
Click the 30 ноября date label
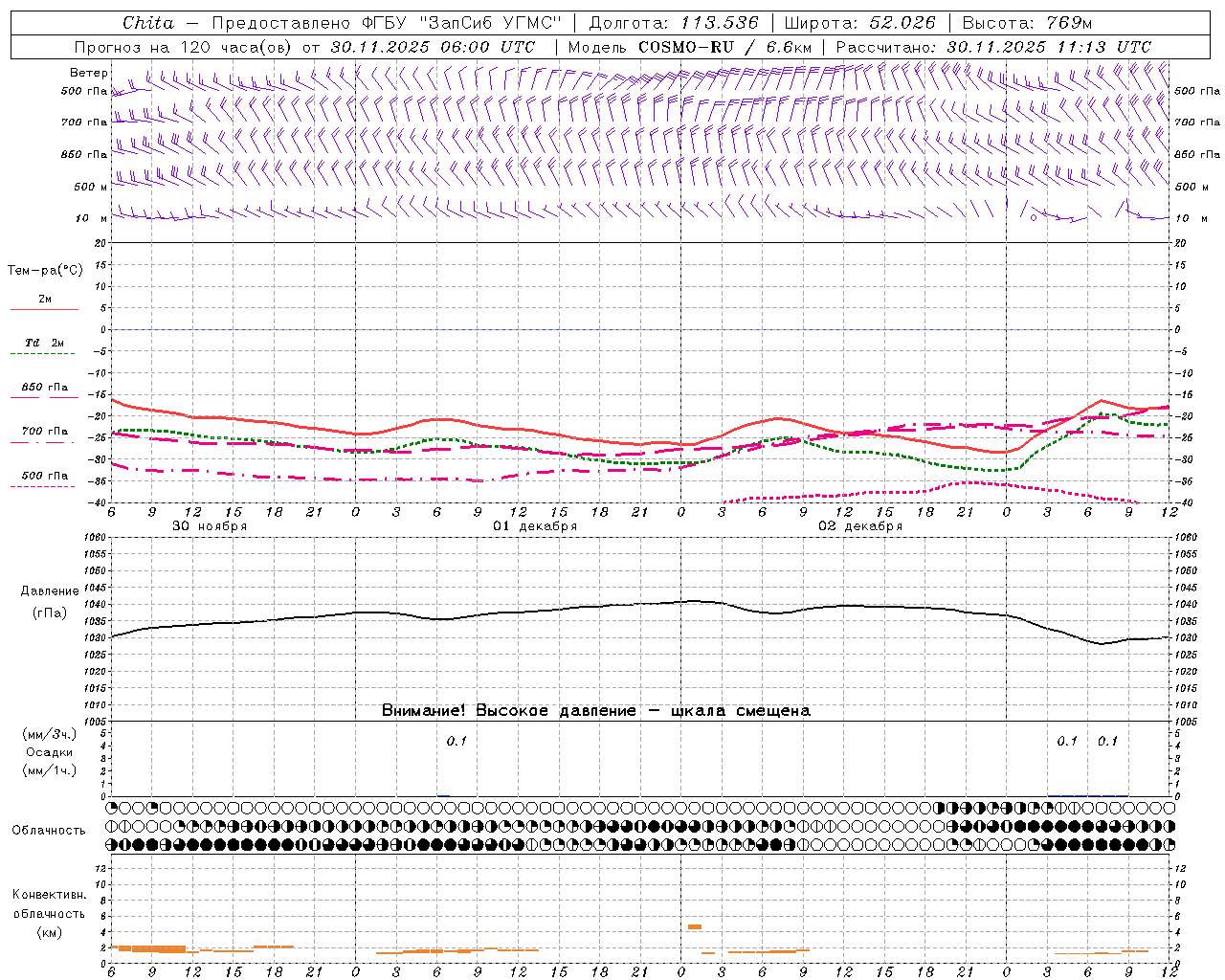210,526
